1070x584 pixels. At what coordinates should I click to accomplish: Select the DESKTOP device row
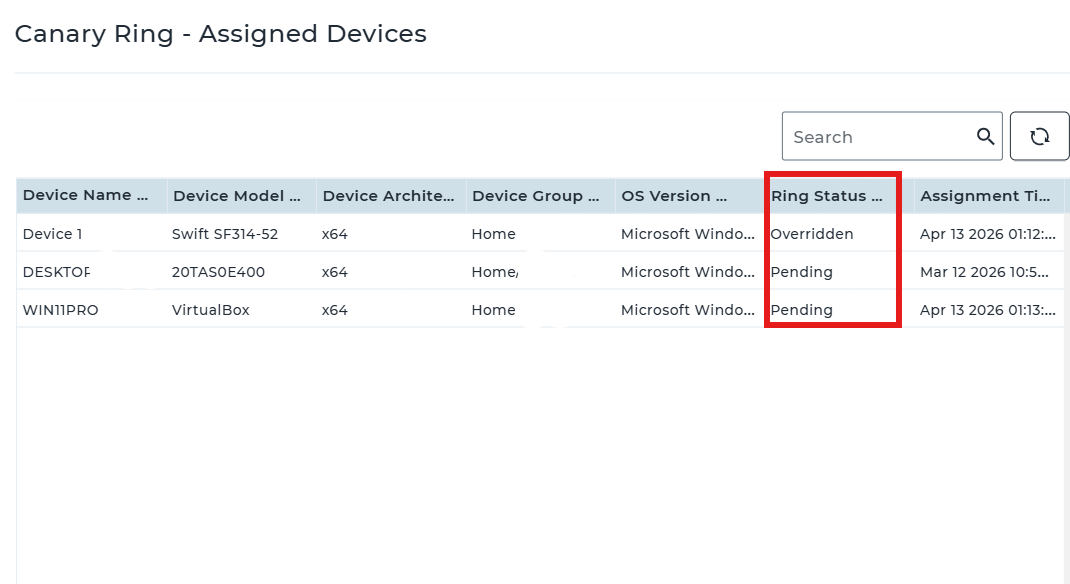(540, 272)
